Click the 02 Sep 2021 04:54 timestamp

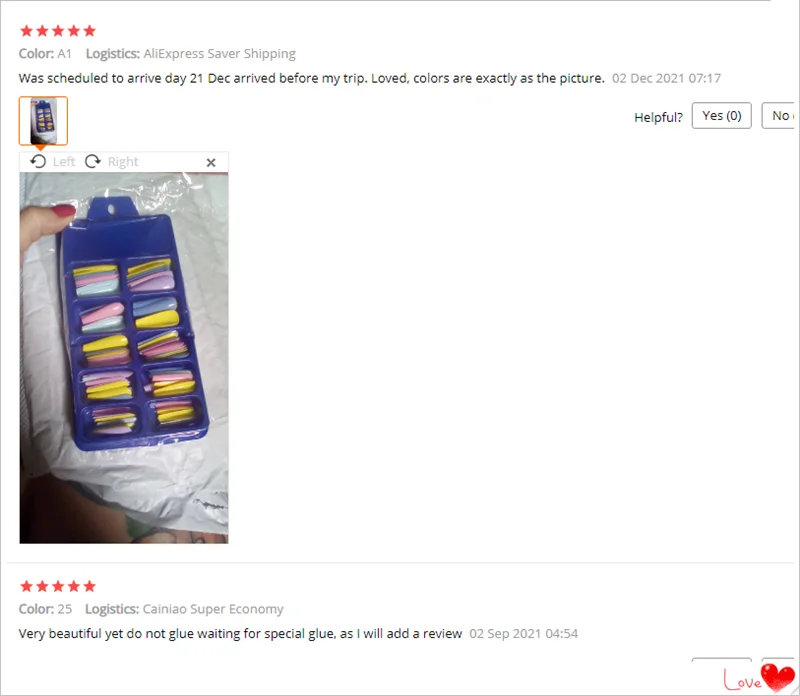(x=523, y=634)
